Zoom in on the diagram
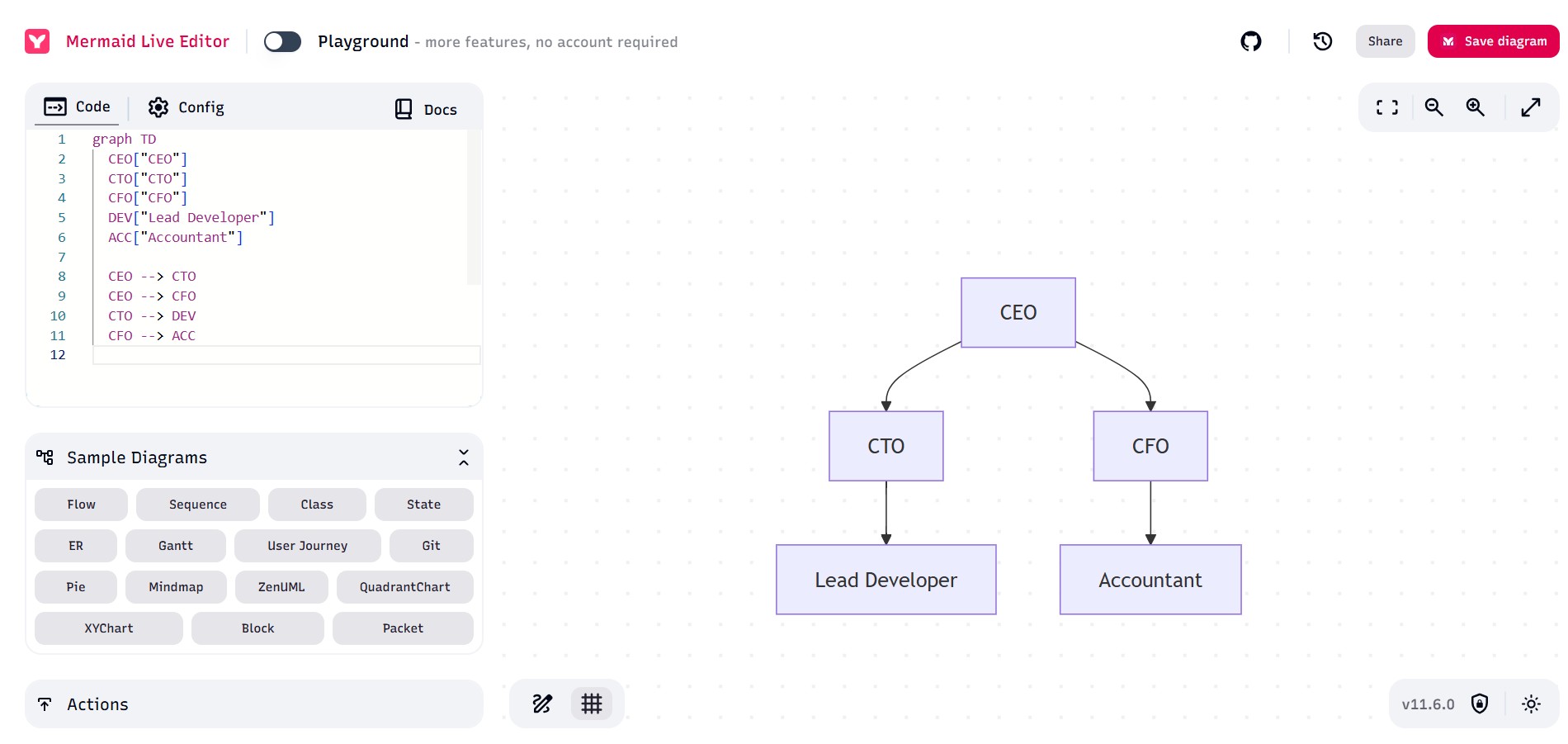This screenshot has height=744, width=1568. 1476,107
